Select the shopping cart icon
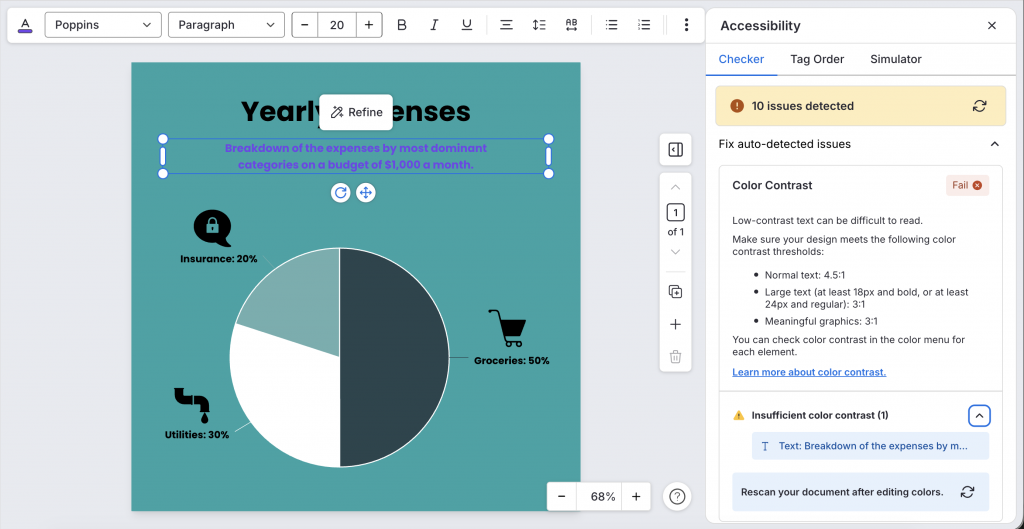1024x529 pixels. tap(507, 329)
